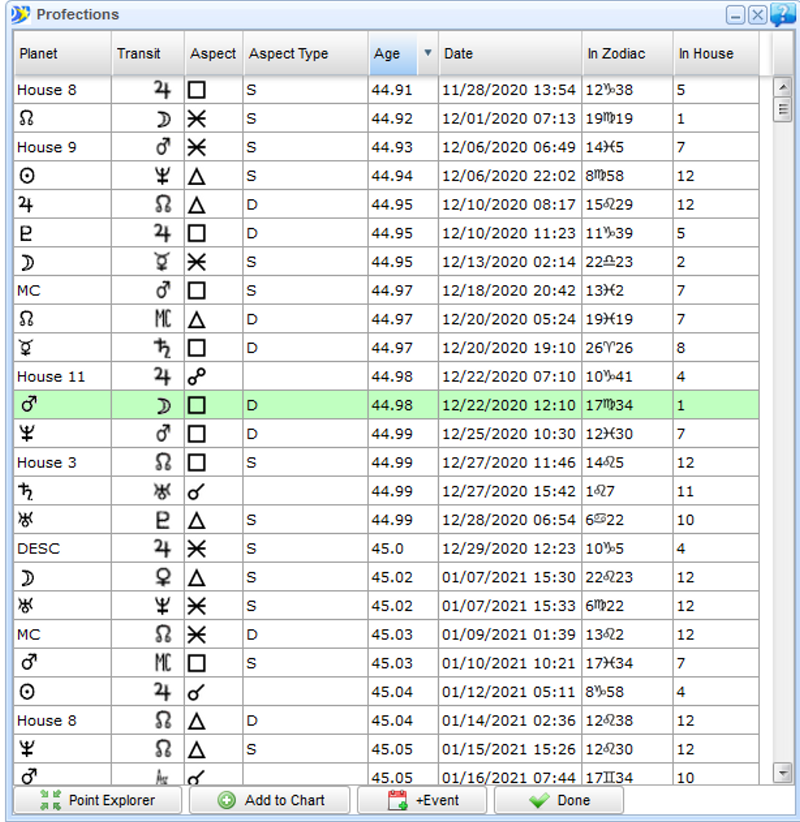This screenshot has height=822, width=800.
Task: Open the Point Explorer
Action: pos(97,800)
